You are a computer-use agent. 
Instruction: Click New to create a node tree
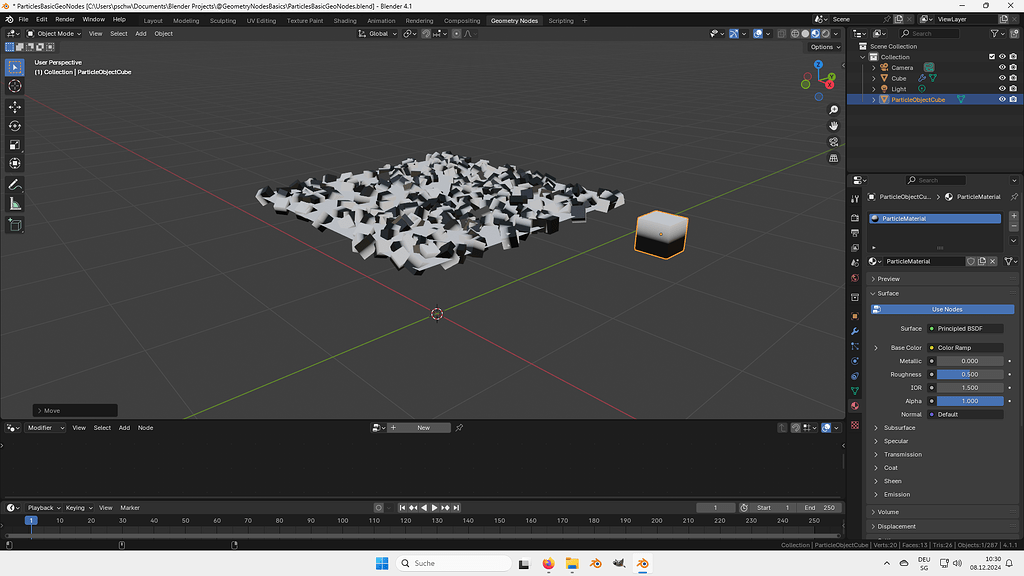[423, 428]
